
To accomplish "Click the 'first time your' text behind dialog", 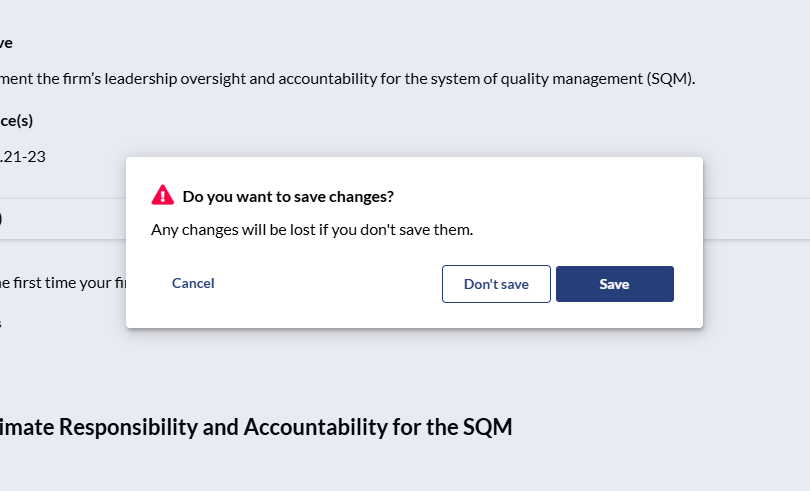I will [x=65, y=282].
